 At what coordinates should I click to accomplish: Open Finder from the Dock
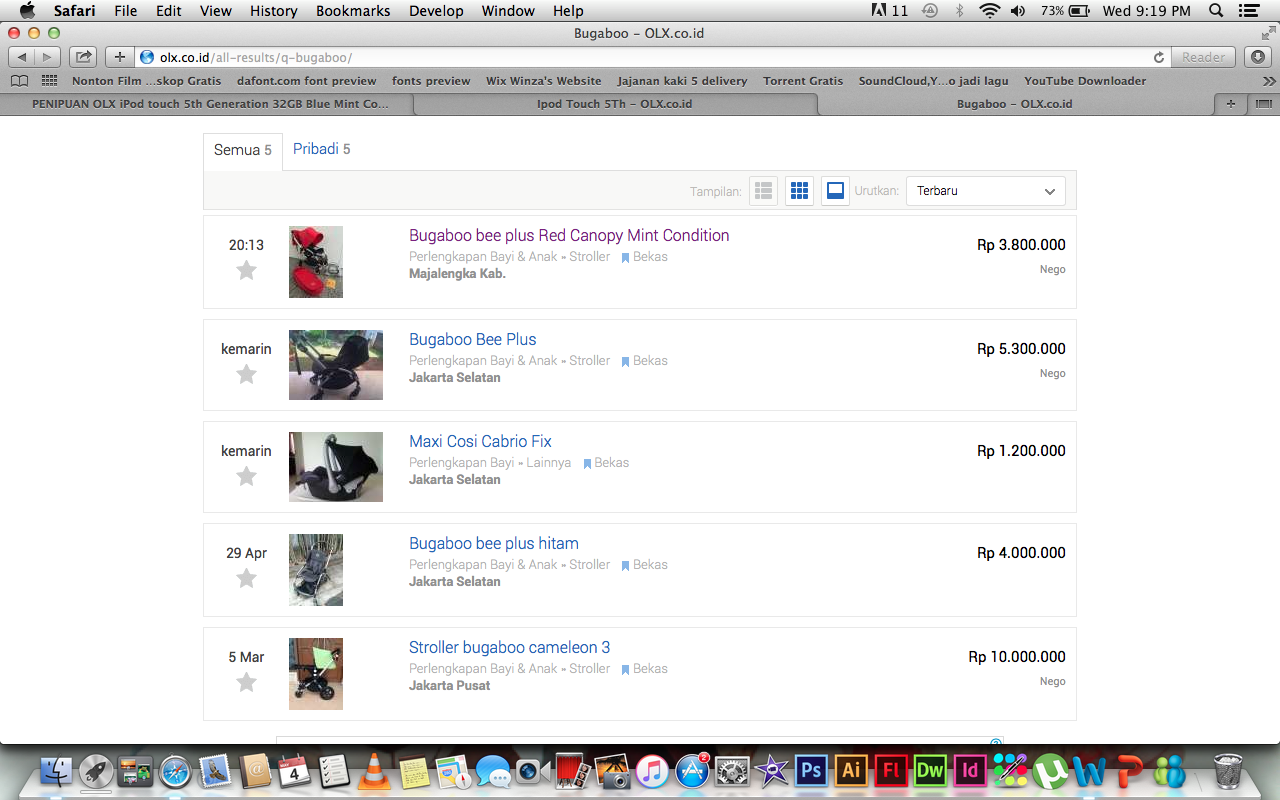[x=57, y=771]
